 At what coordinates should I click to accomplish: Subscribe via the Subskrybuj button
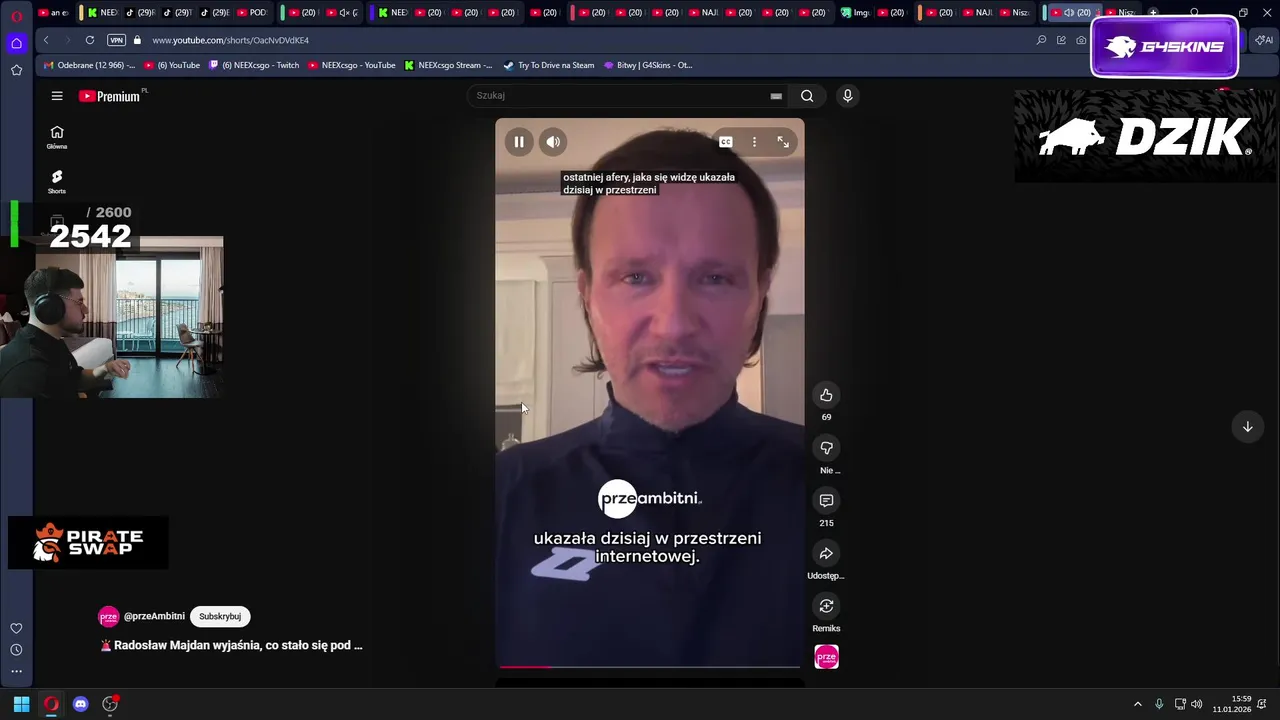click(220, 617)
